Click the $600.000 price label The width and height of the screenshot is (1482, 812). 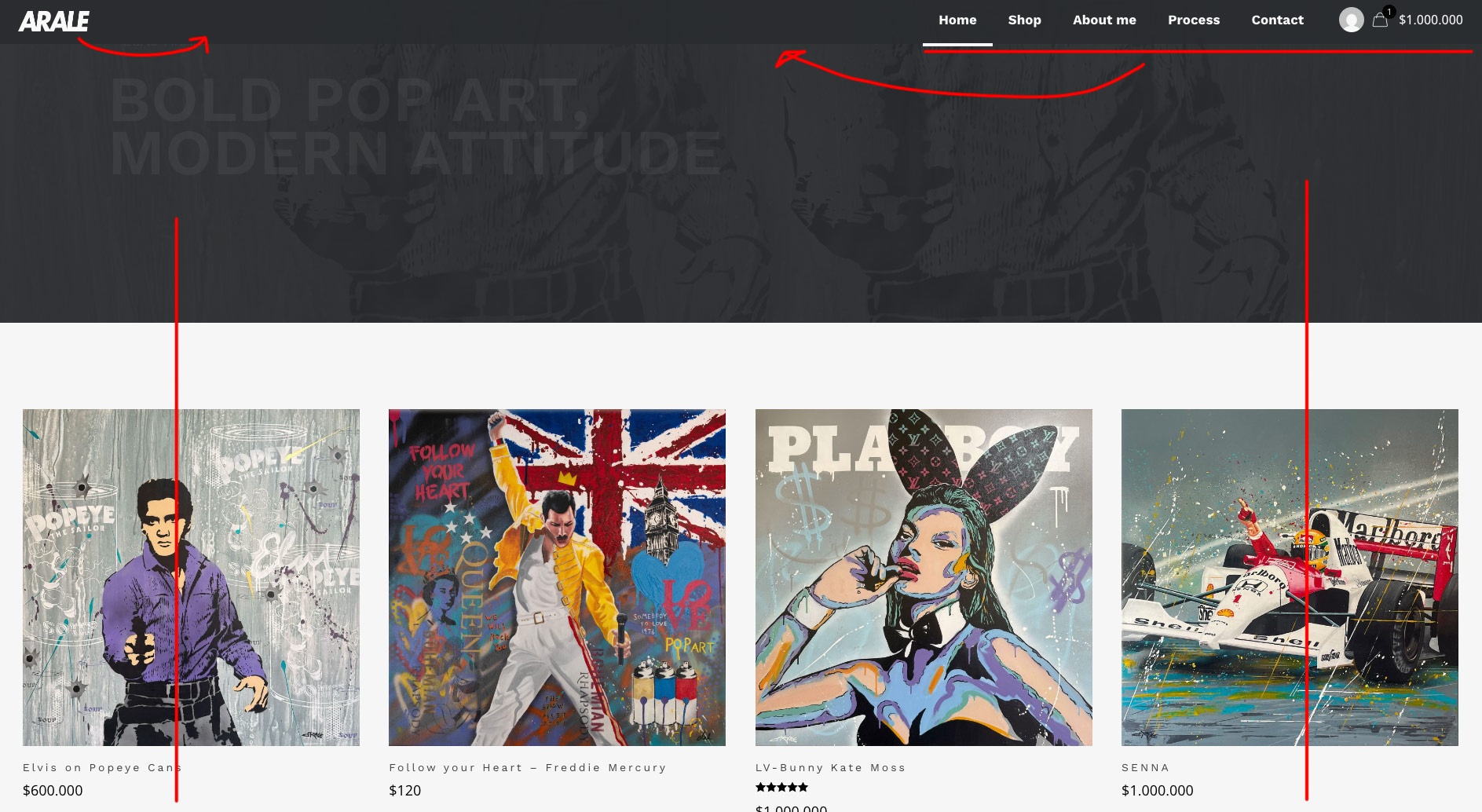pos(53,791)
